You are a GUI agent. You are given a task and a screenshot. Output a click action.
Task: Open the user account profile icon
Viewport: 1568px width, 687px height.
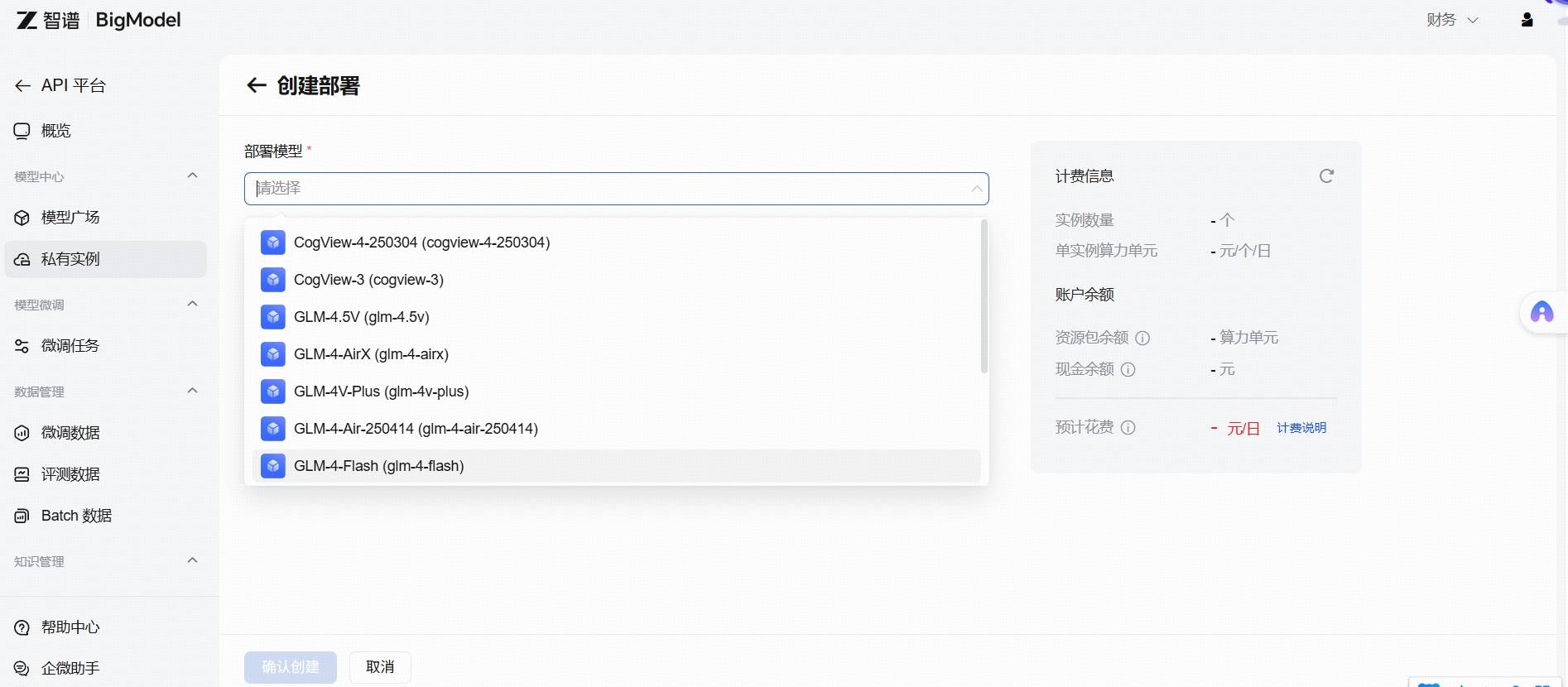click(x=1527, y=20)
